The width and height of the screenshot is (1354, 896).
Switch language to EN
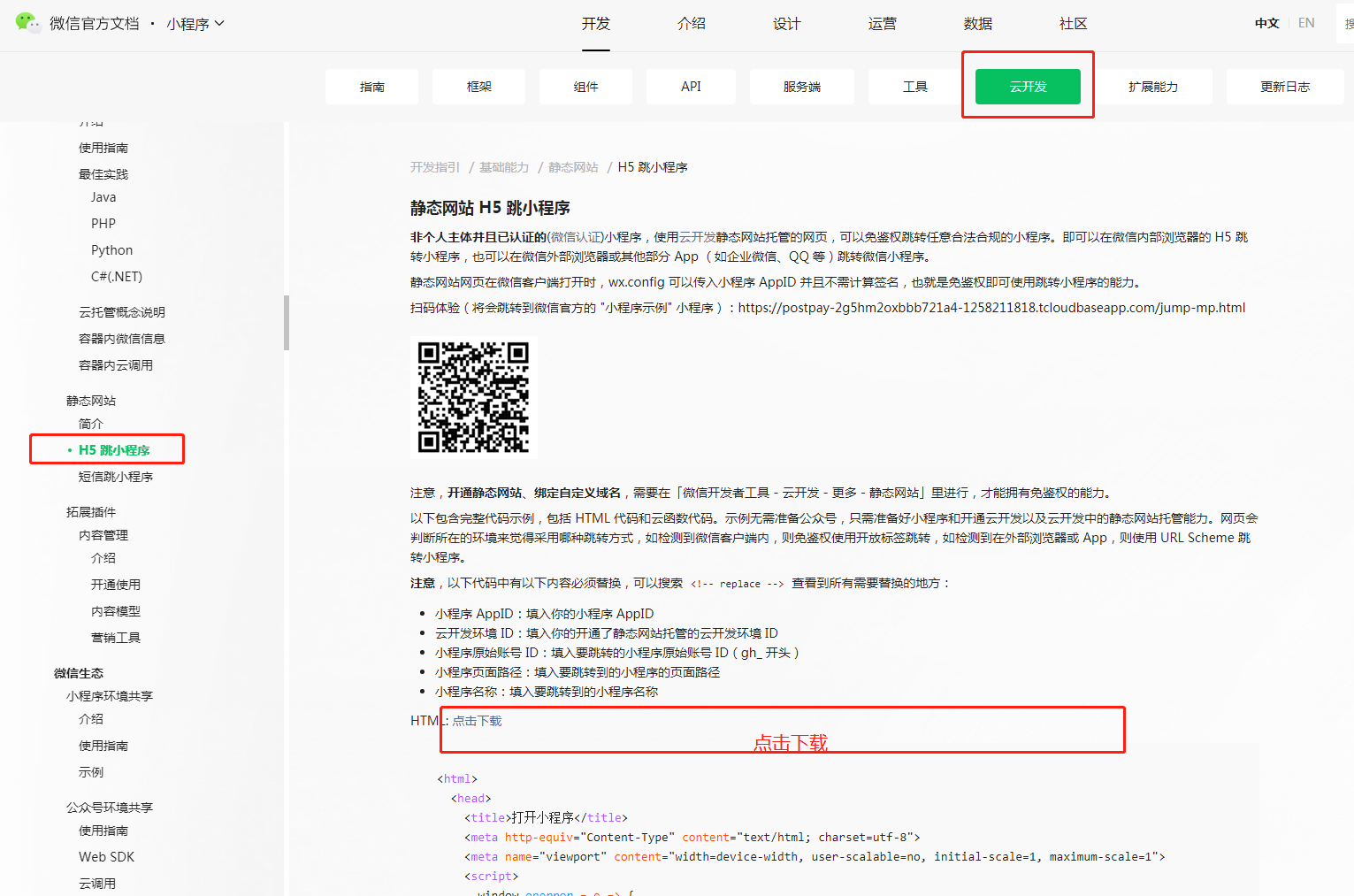click(1306, 23)
